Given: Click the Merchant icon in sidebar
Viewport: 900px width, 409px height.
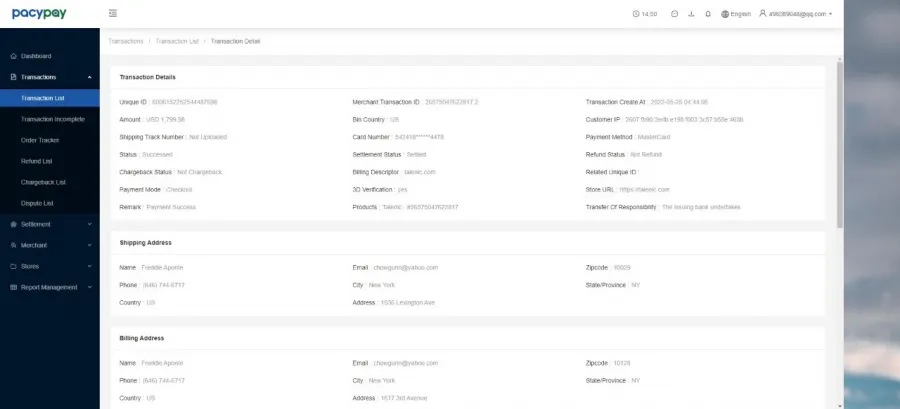Looking at the screenshot, I should click(14, 245).
